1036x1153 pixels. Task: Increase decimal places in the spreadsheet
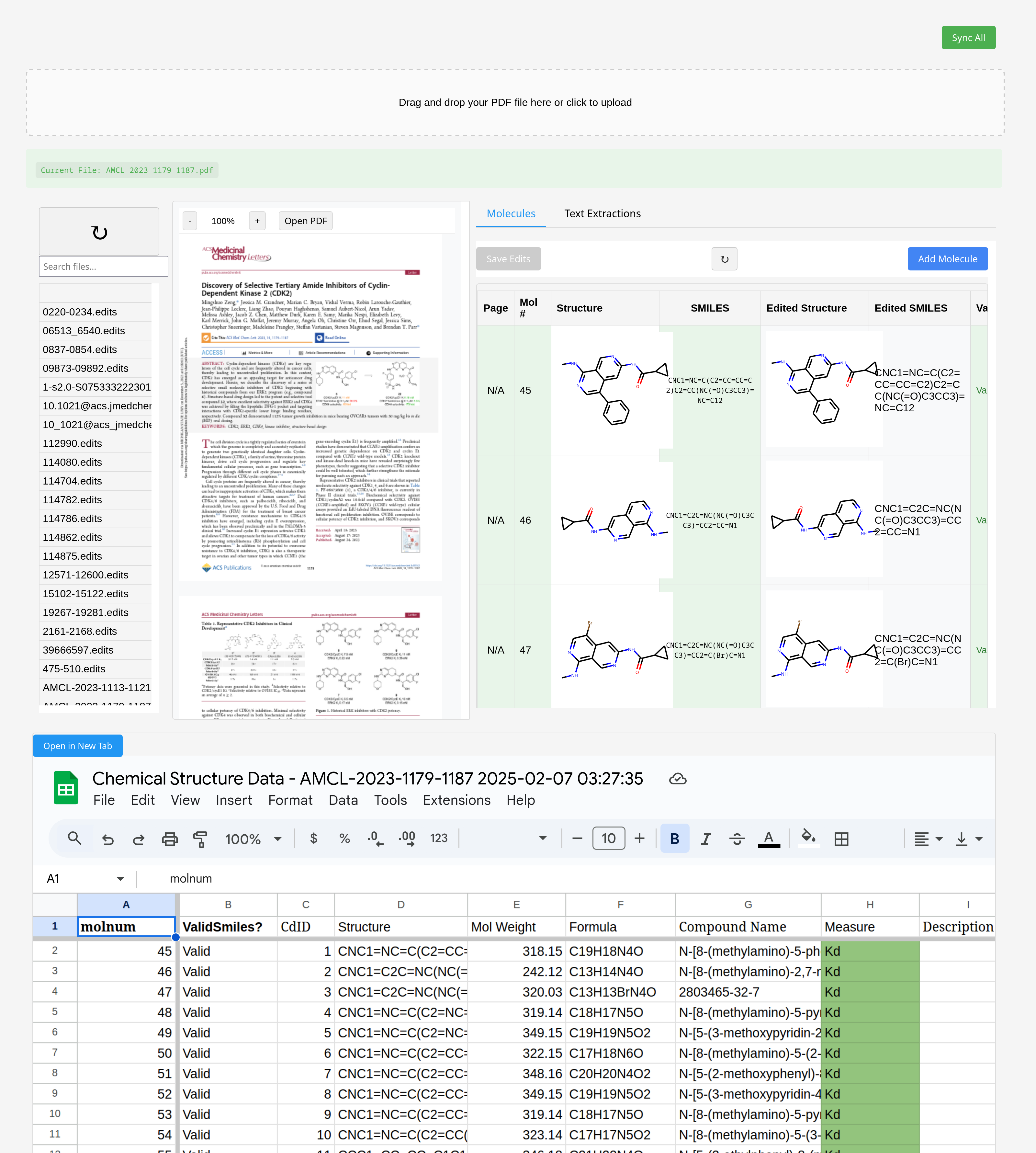pos(406,838)
